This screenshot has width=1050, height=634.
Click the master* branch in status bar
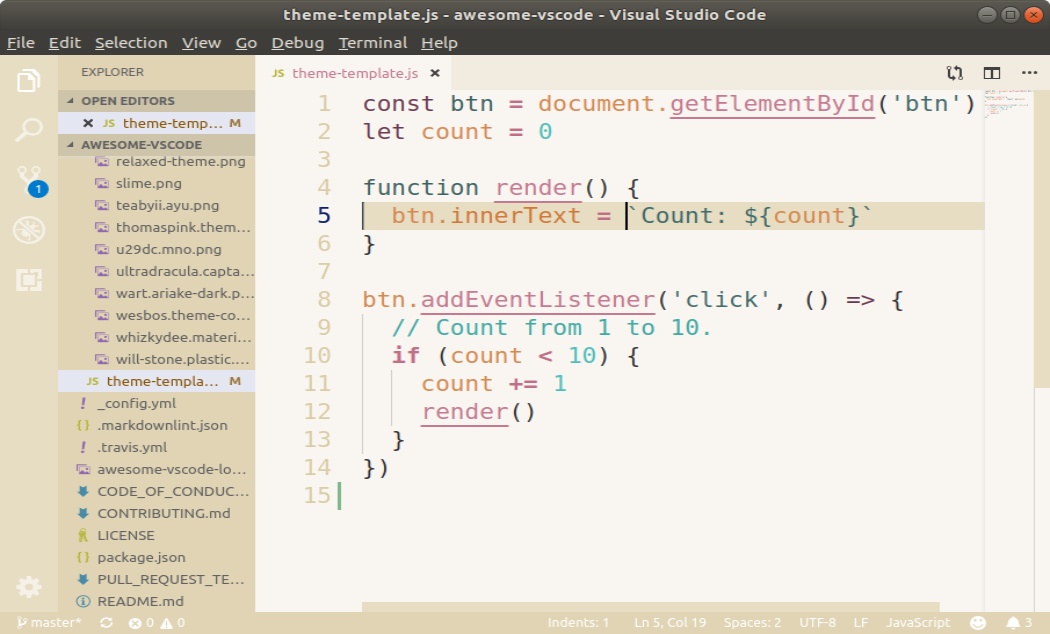pos(50,623)
